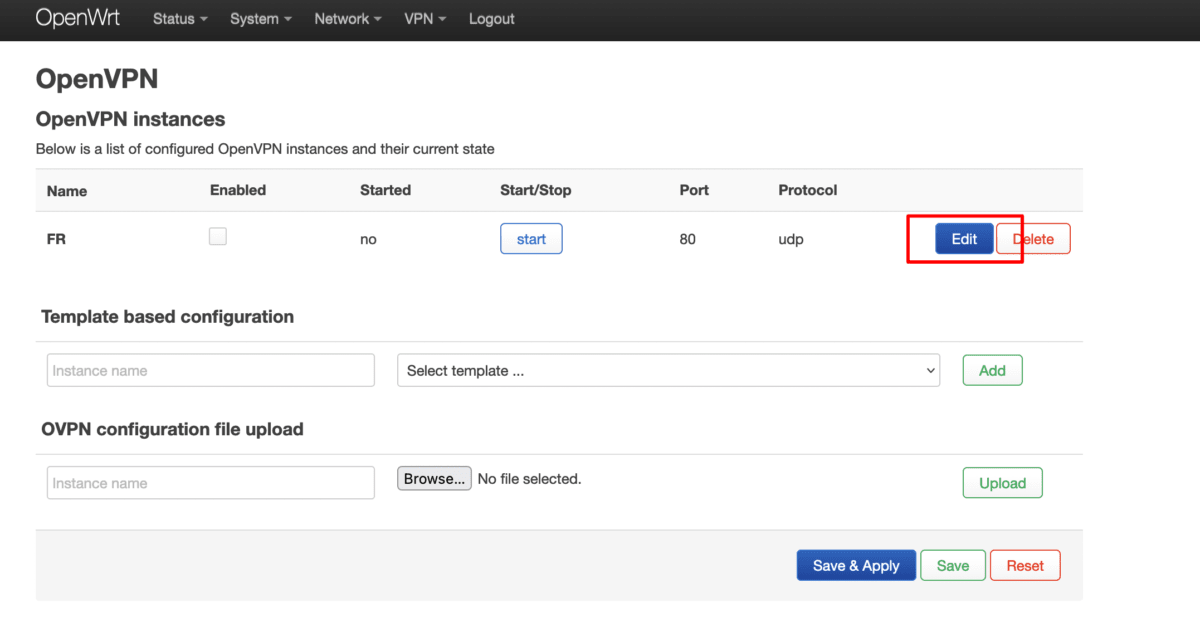The image size is (1200, 641).
Task: Select the FR name cell
Action: pos(57,240)
